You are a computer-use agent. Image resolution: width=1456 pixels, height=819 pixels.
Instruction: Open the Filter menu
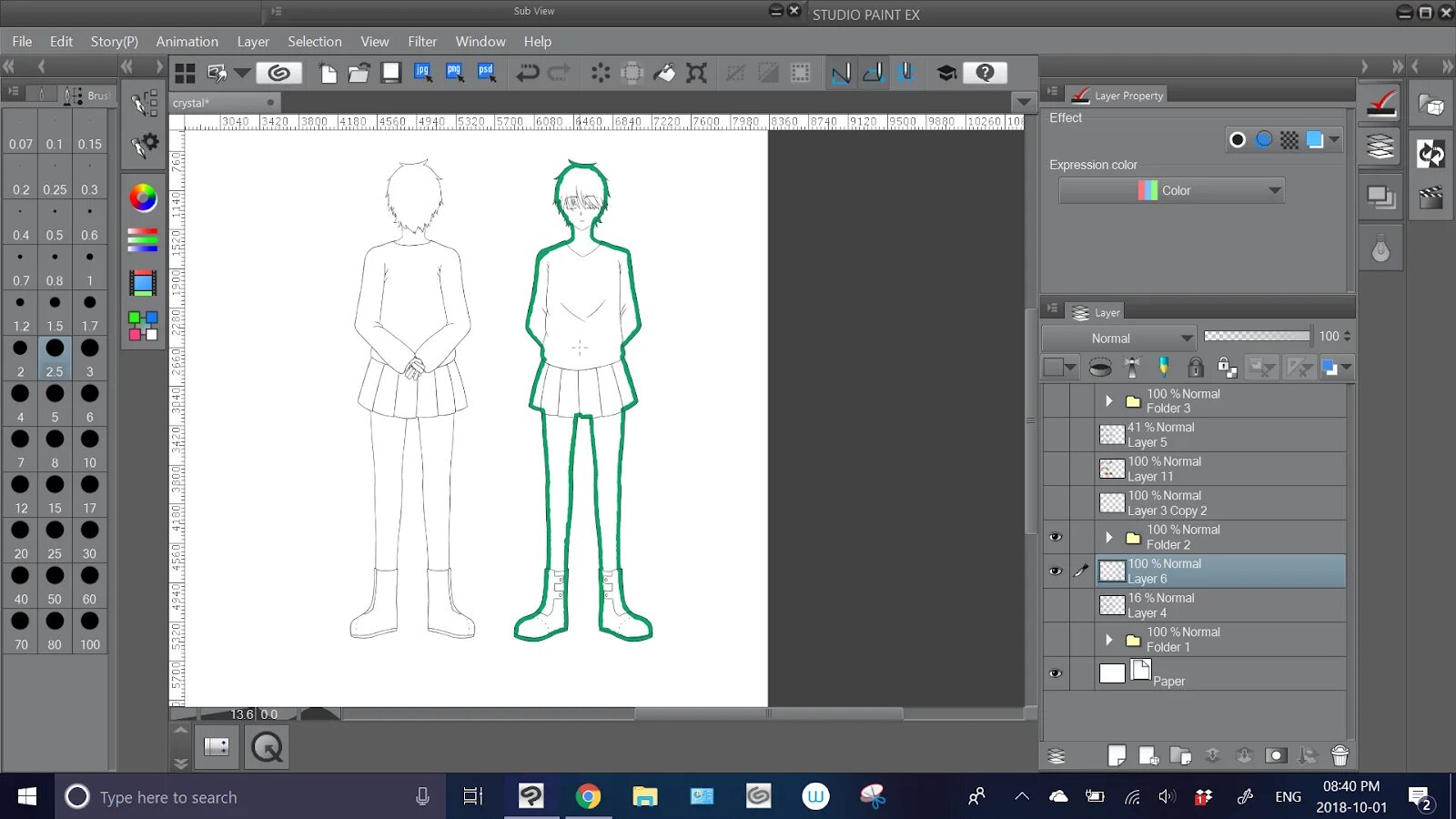421,42
